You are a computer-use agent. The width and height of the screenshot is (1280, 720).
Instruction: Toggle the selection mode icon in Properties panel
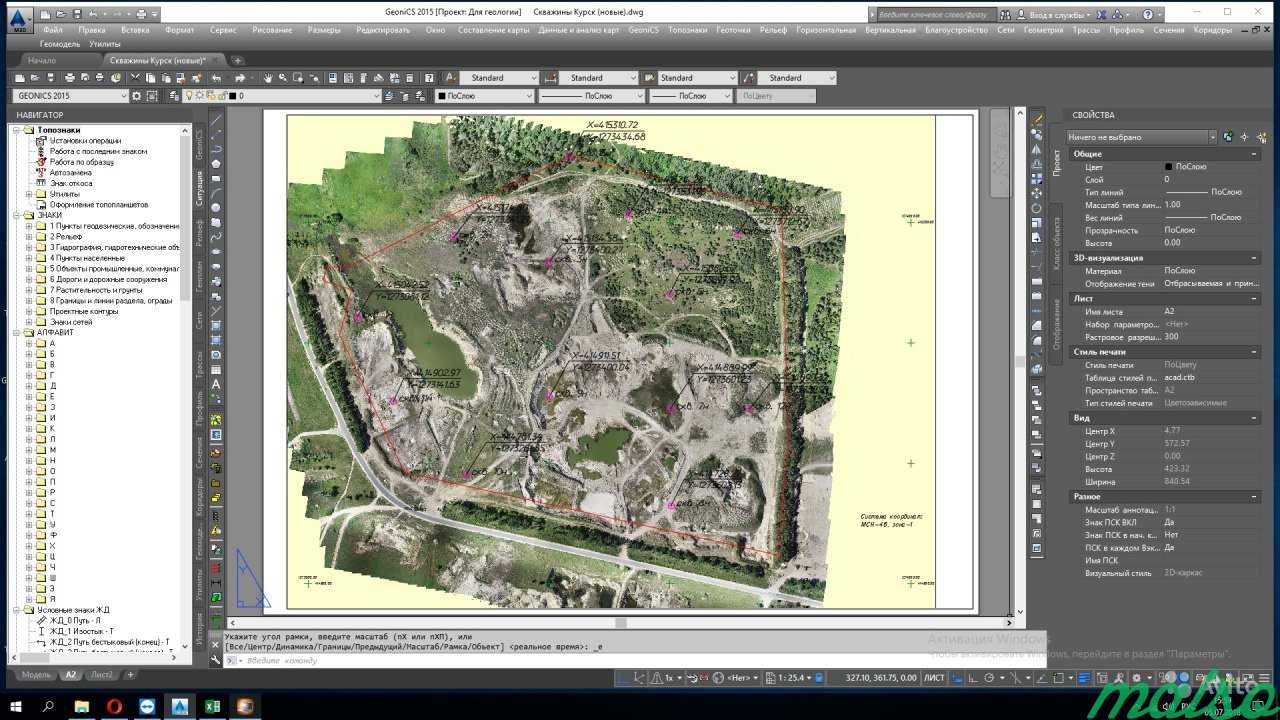coord(1229,137)
